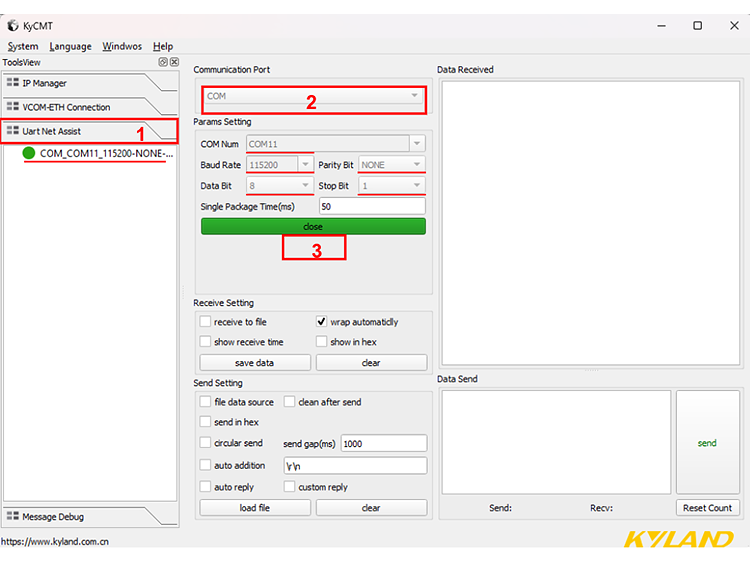
Task: Click the auto addition \r\n text field
Action: click(355, 466)
